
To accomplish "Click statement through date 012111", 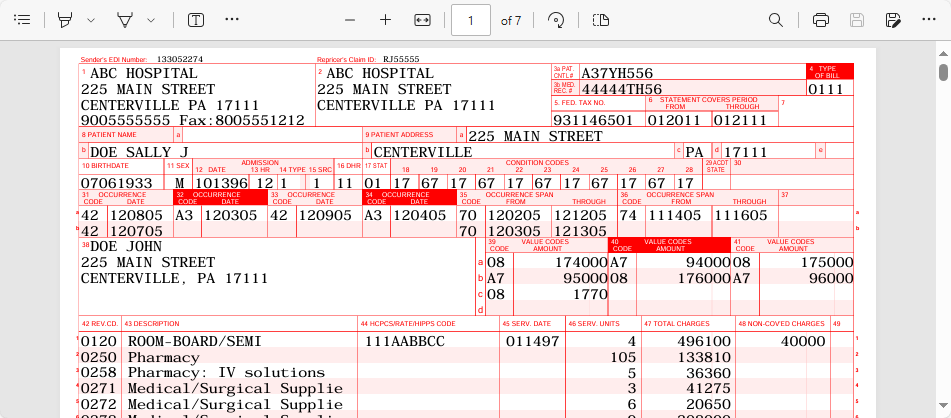I will click(739, 120).
